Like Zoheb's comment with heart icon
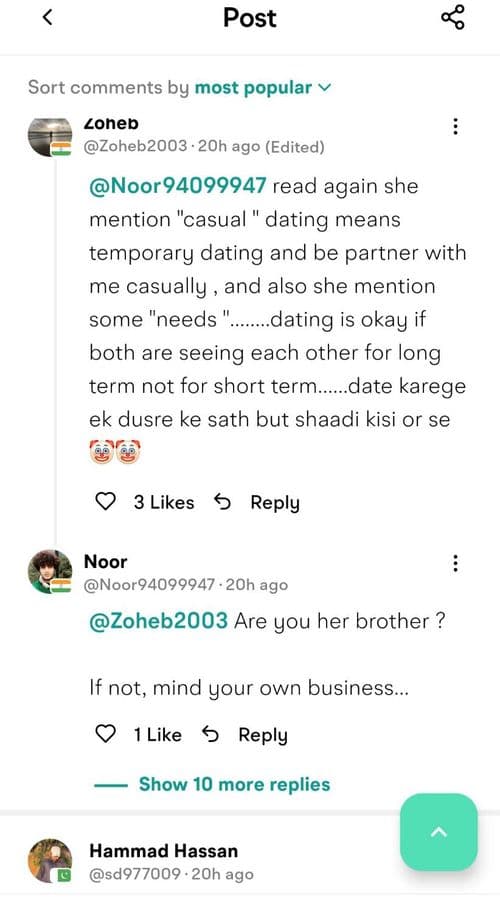500x912 pixels. pos(105,501)
